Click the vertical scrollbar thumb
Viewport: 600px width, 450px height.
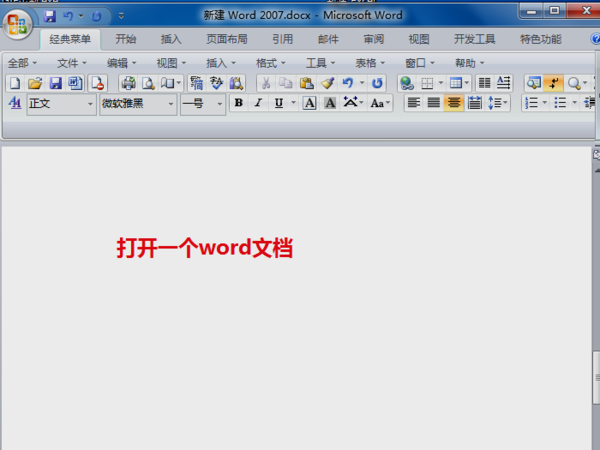[597, 378]
